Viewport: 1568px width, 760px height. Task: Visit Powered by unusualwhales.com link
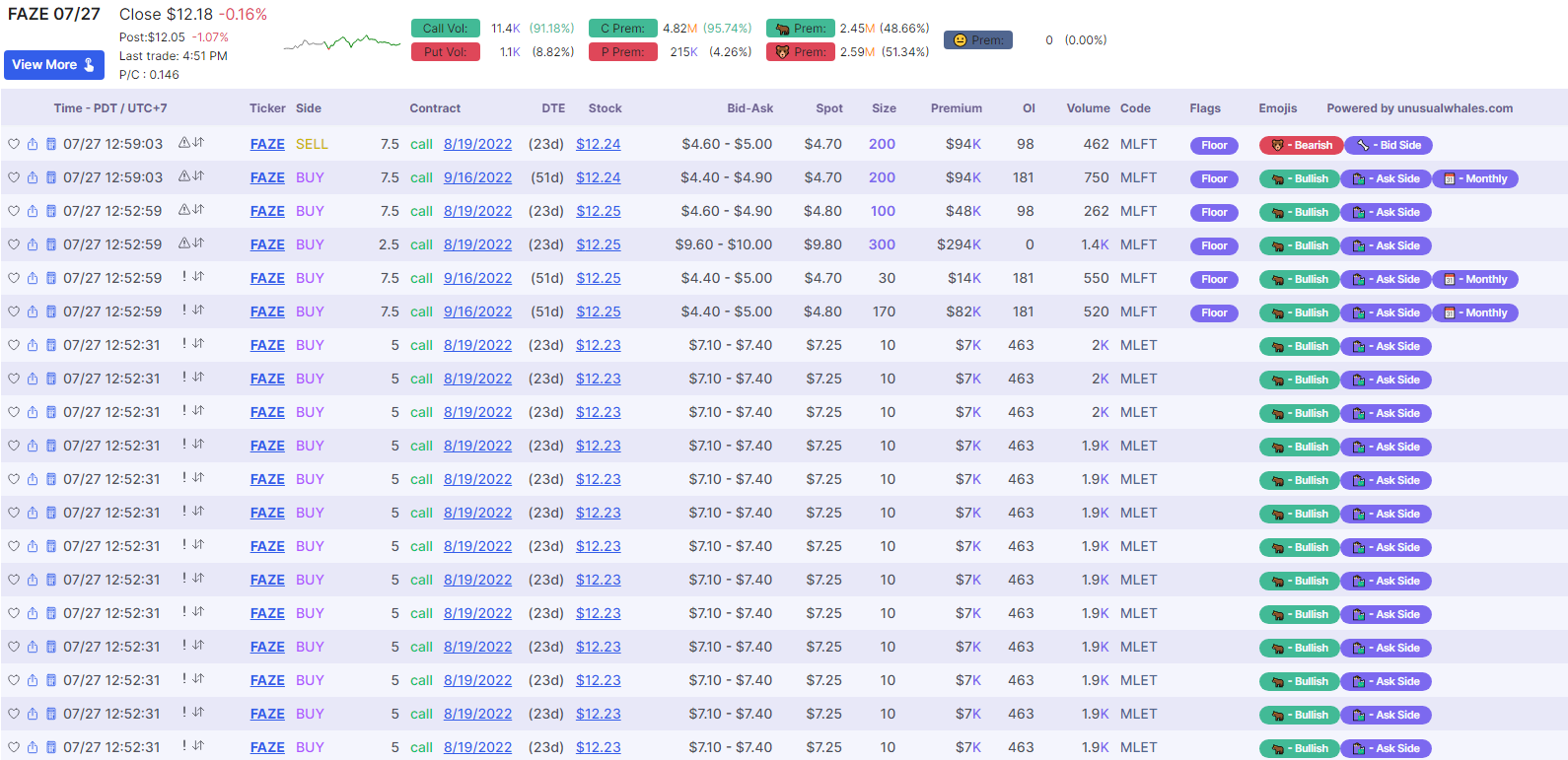point(1419,108)
